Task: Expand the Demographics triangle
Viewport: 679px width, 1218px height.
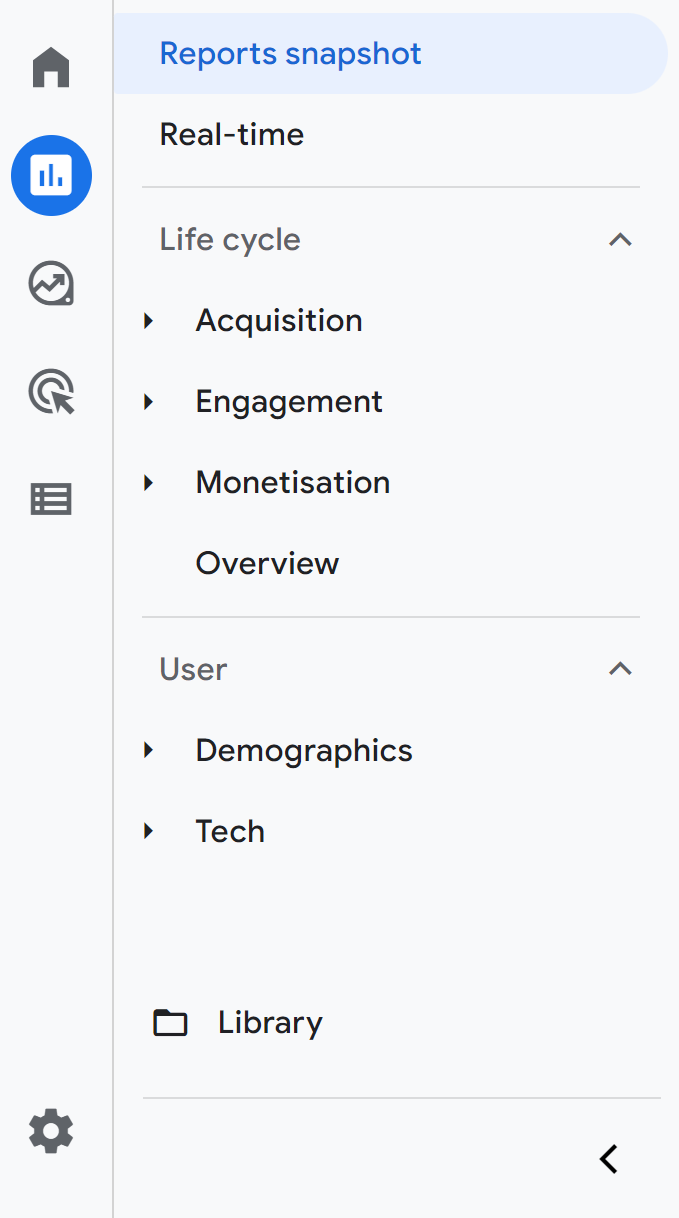Action: click(149, 750)
